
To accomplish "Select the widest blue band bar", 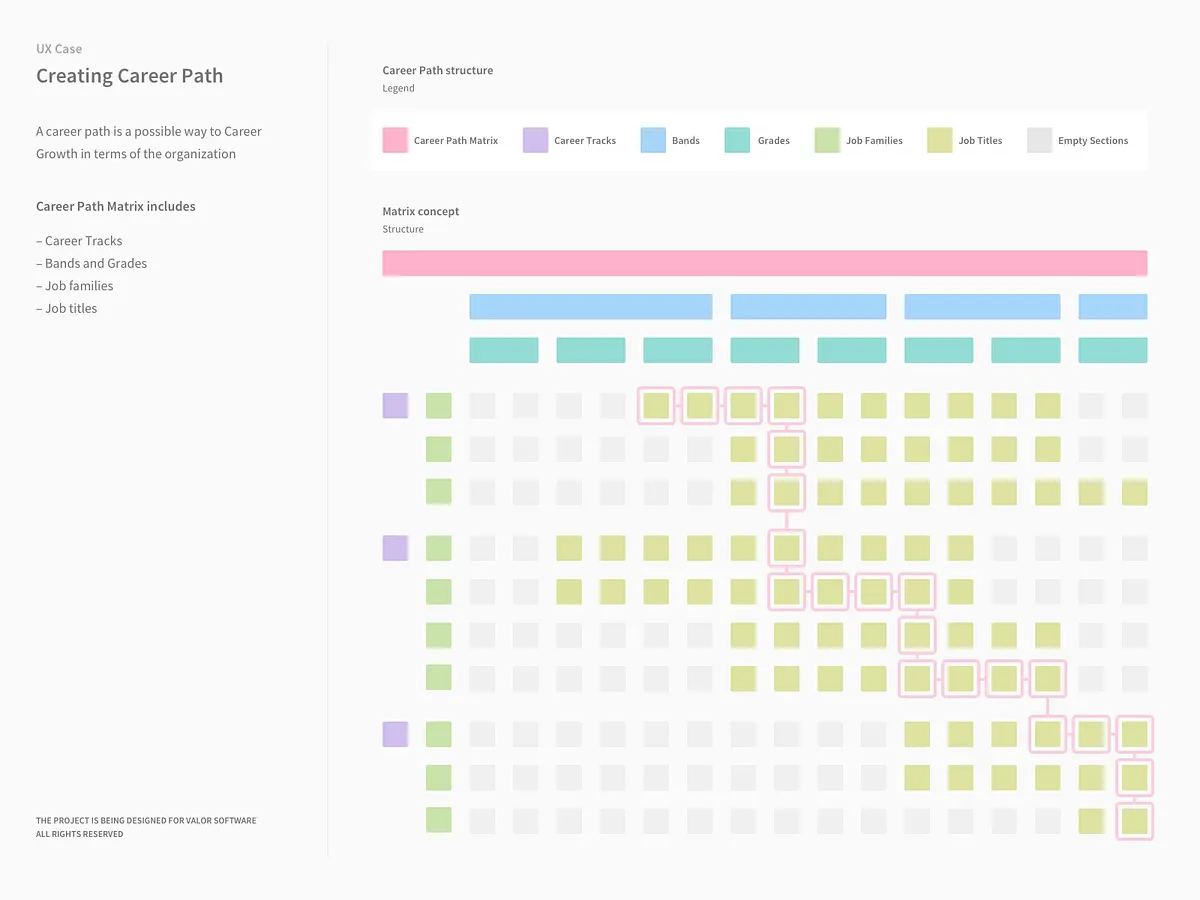I will click(591, 306).
